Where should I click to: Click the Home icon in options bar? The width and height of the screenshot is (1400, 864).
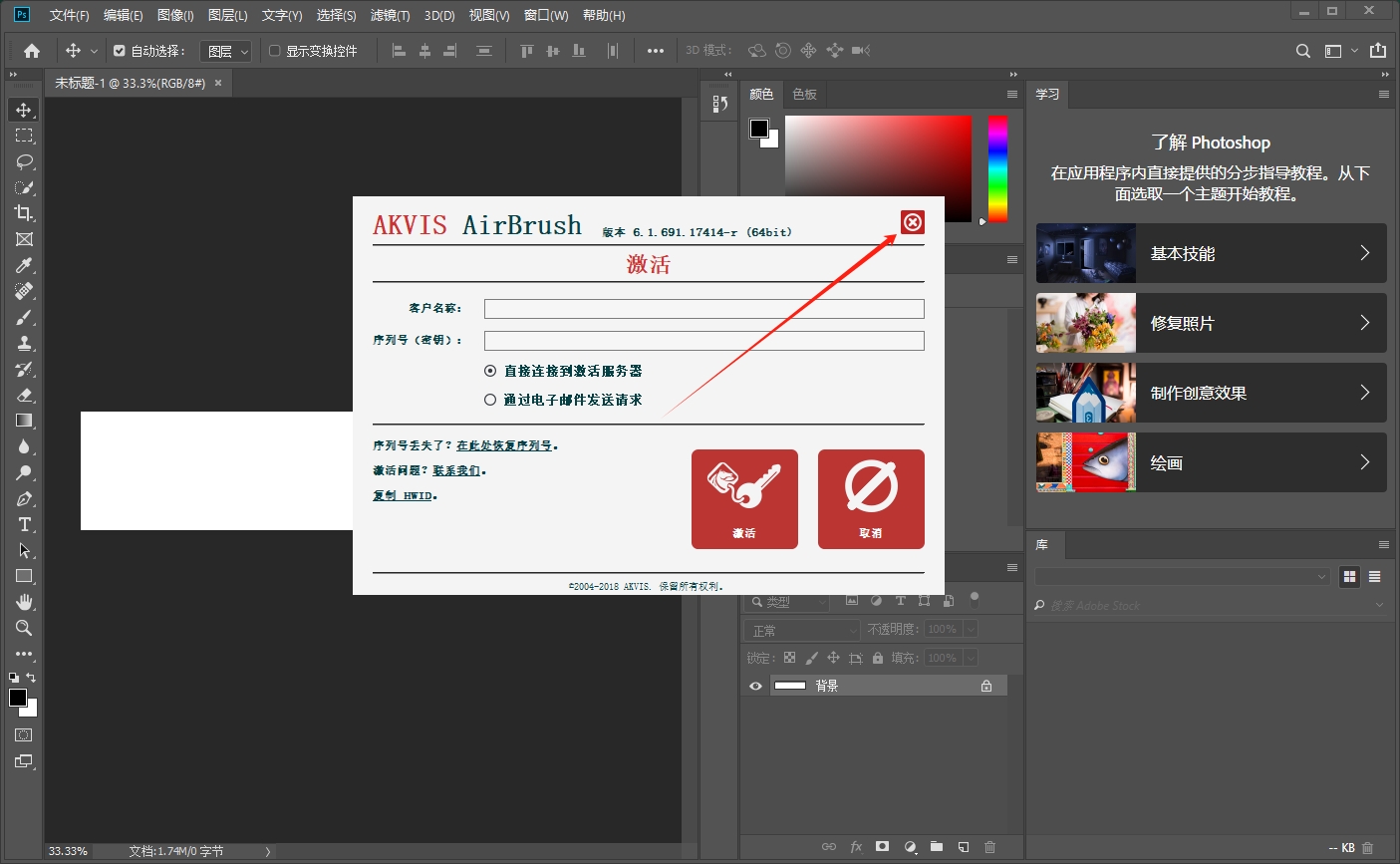coord(32,51)
